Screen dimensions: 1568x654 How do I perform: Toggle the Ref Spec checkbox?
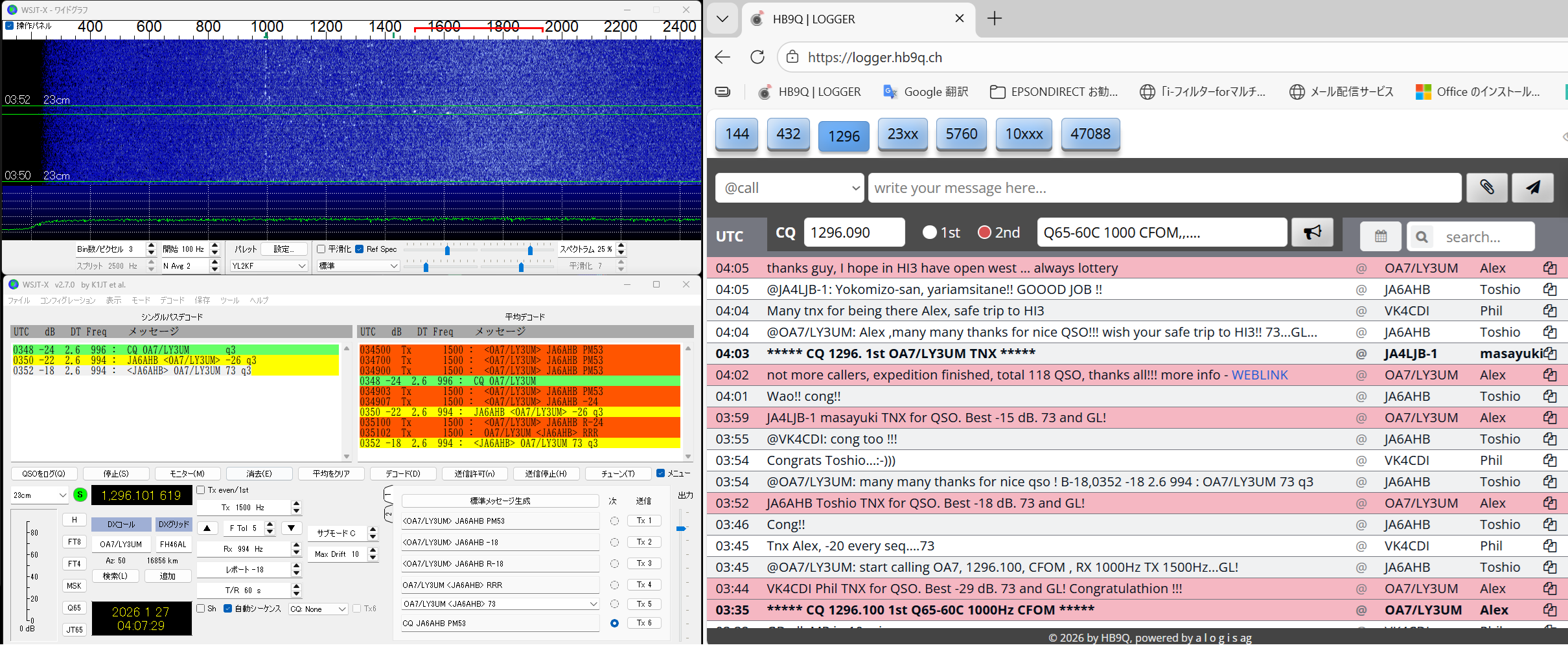point(360,249)
